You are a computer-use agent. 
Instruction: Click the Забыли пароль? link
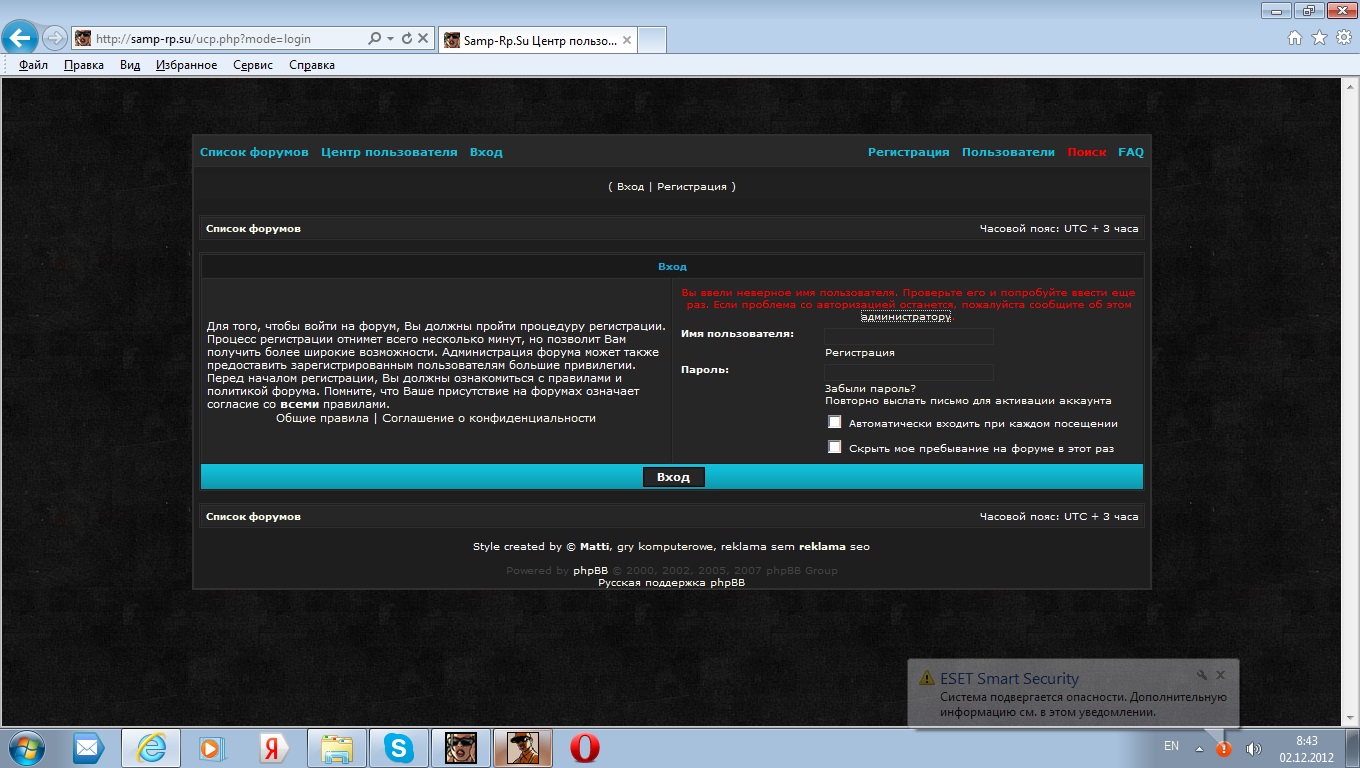[870, 389]
